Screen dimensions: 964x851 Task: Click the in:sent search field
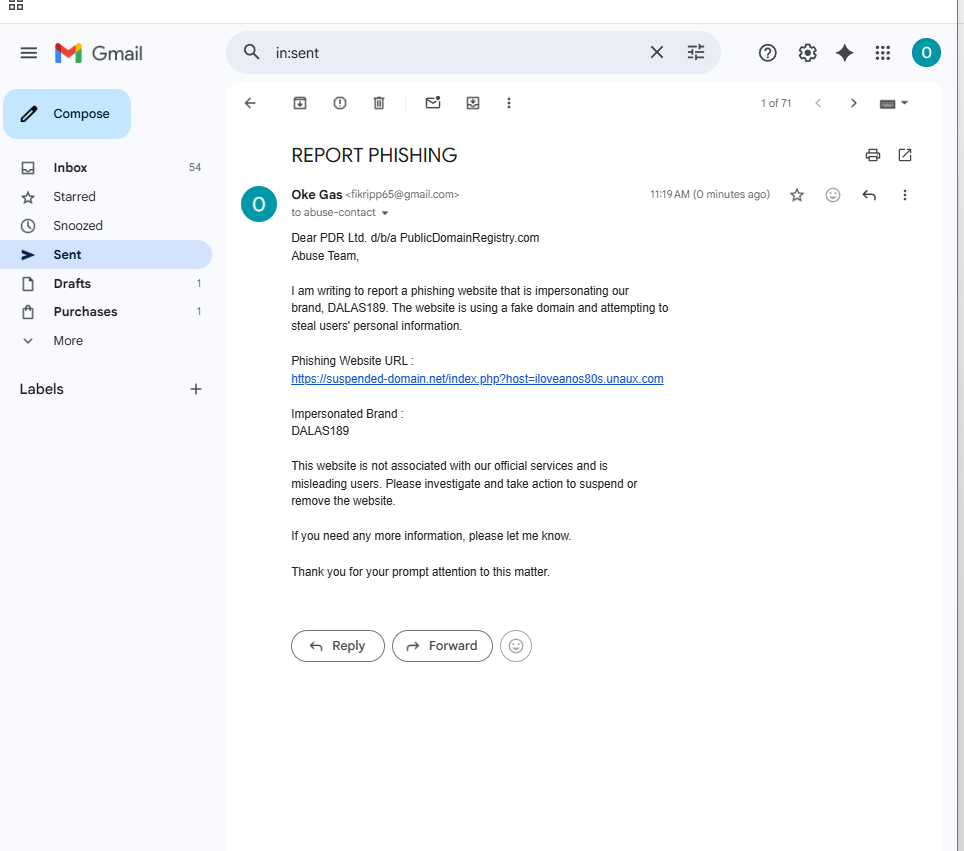455,53
